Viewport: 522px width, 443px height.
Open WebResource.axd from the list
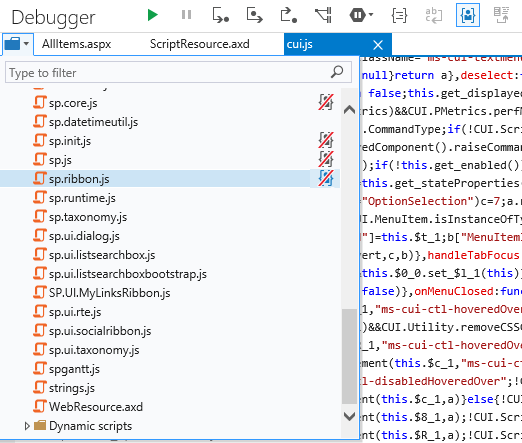(96, 407)
